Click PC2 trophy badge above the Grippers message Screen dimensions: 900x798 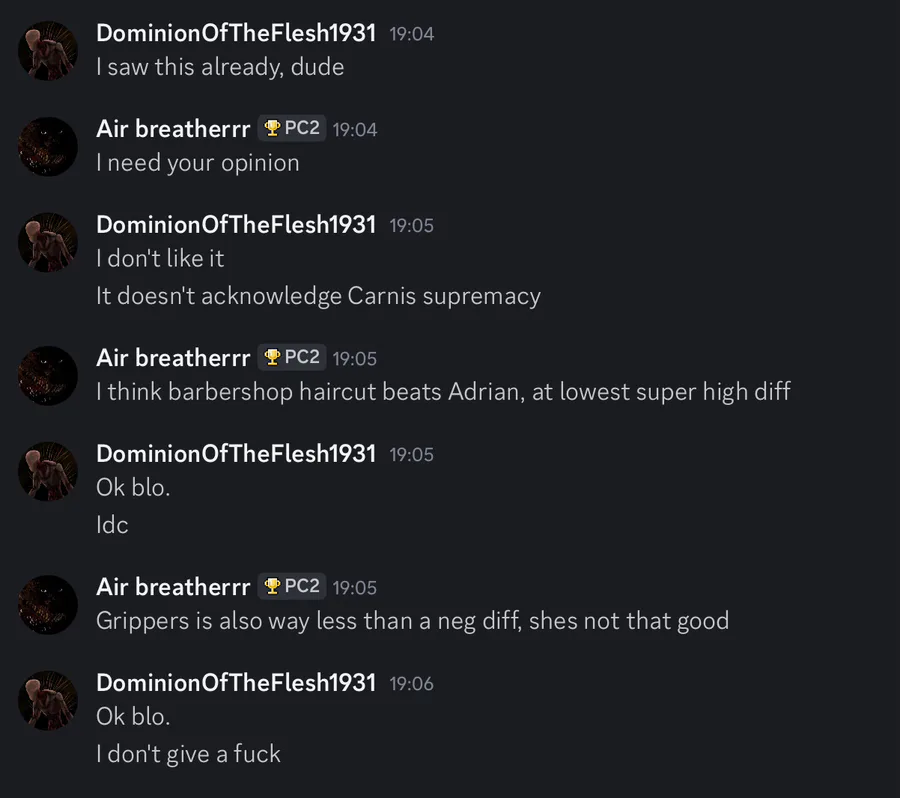291,586
